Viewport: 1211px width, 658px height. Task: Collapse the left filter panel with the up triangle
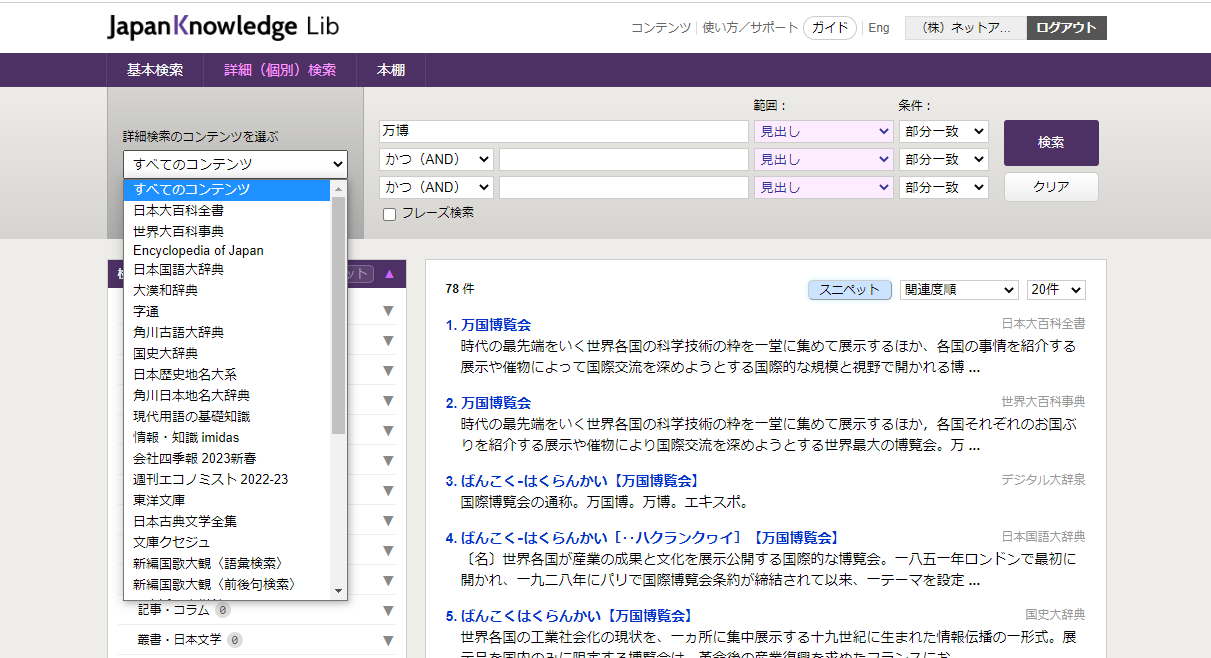click(x=389, y=274)
